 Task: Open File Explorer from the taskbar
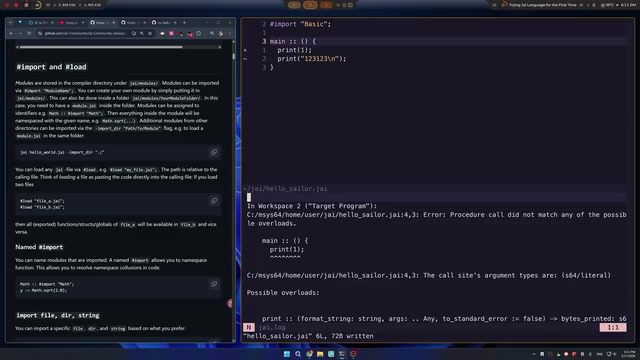coord(320,354)
